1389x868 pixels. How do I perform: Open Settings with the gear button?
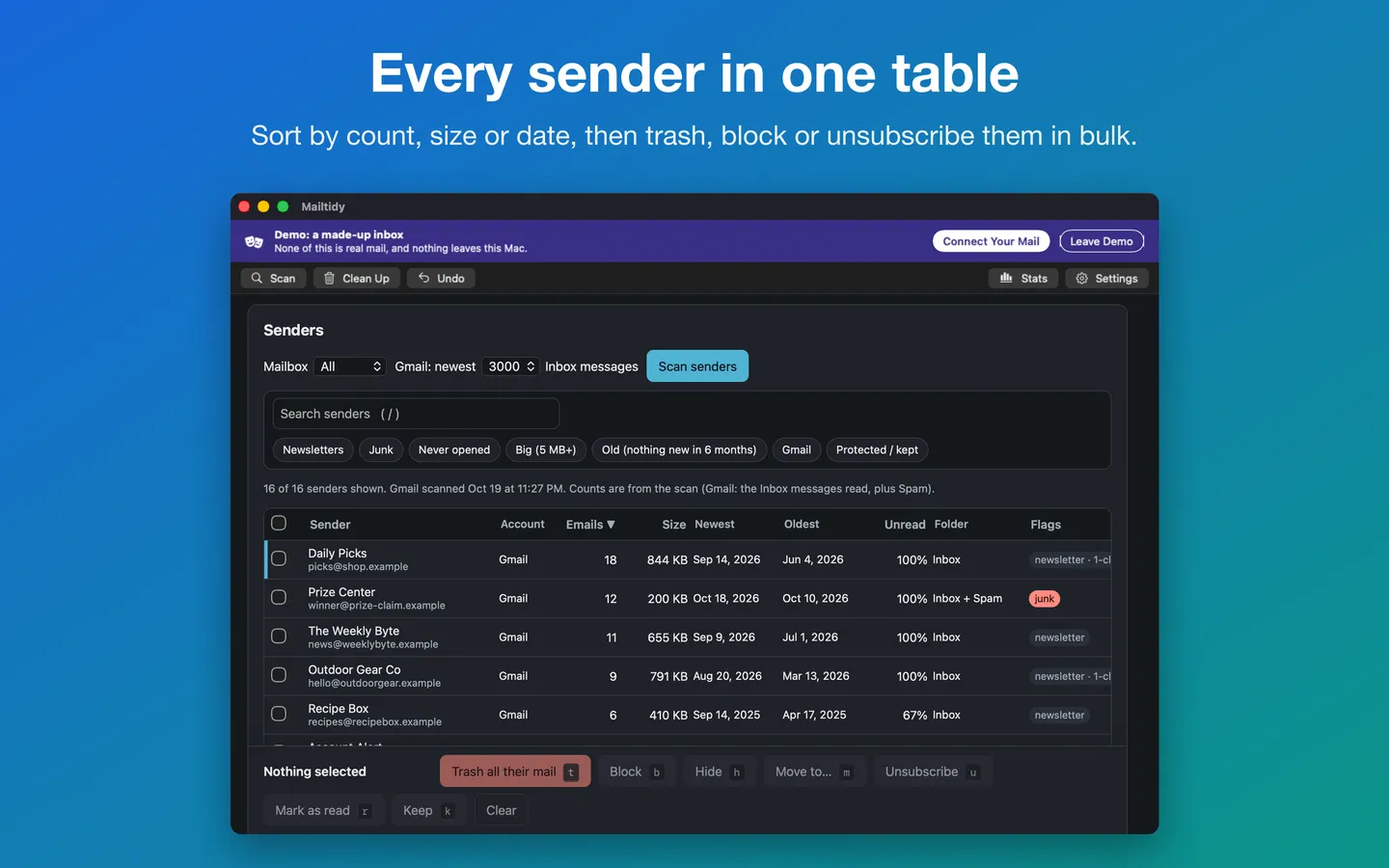point(1106,278)
